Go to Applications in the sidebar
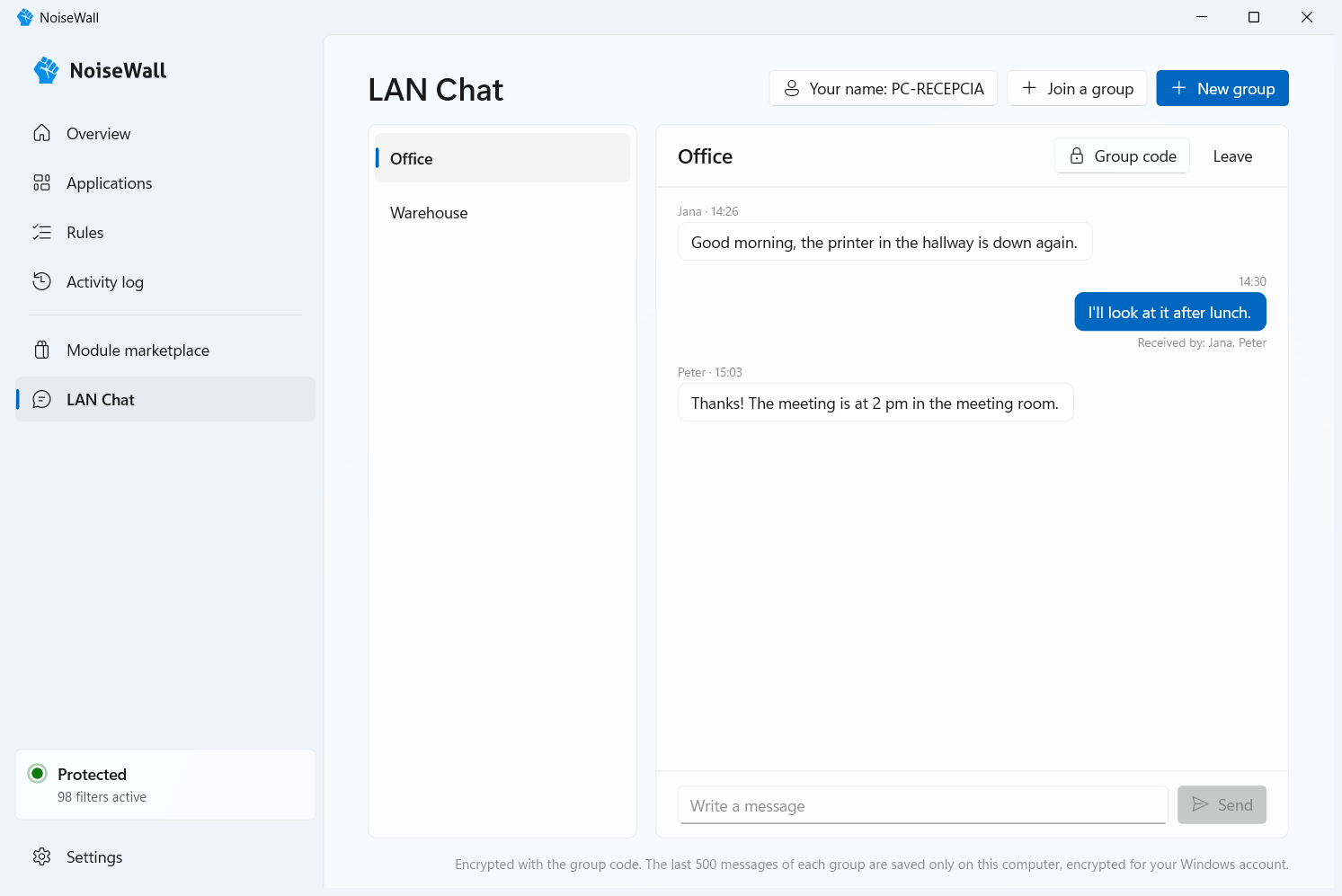1342x896 pixels. click(x=165, y=182)
